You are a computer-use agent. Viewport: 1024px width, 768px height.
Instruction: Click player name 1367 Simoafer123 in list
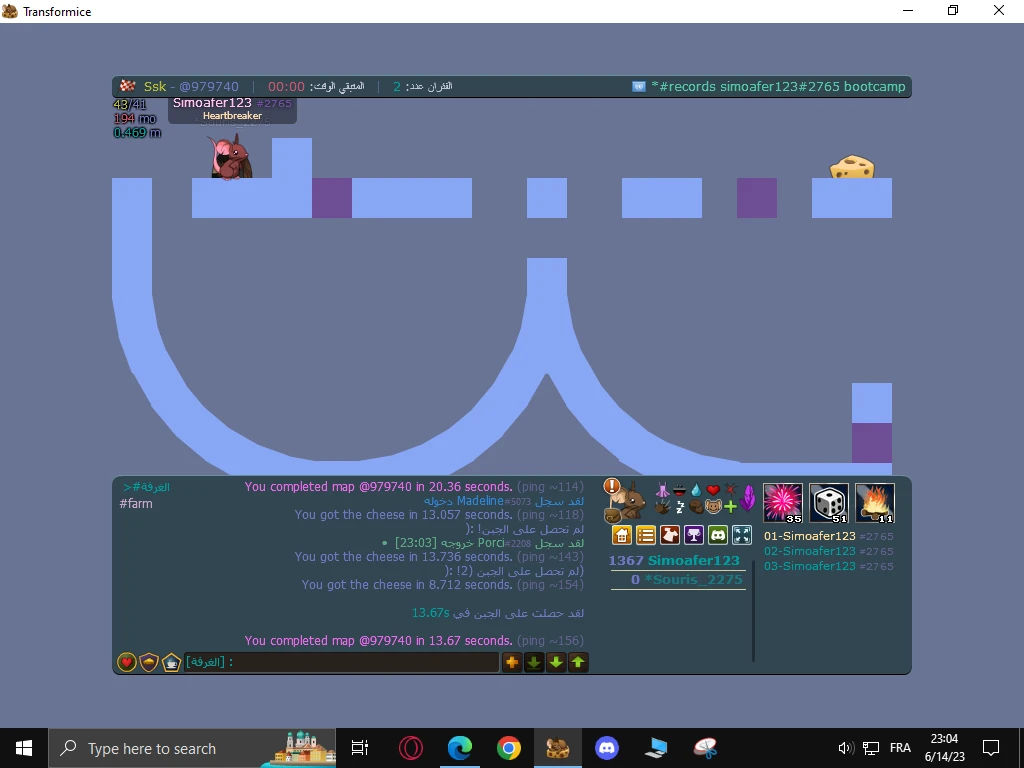click(x=674, y=560)
